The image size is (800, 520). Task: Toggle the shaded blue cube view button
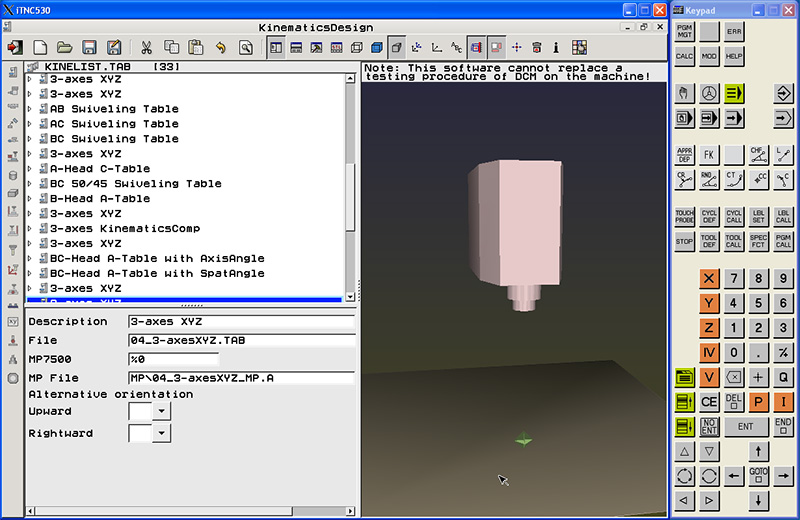point(376,47)
